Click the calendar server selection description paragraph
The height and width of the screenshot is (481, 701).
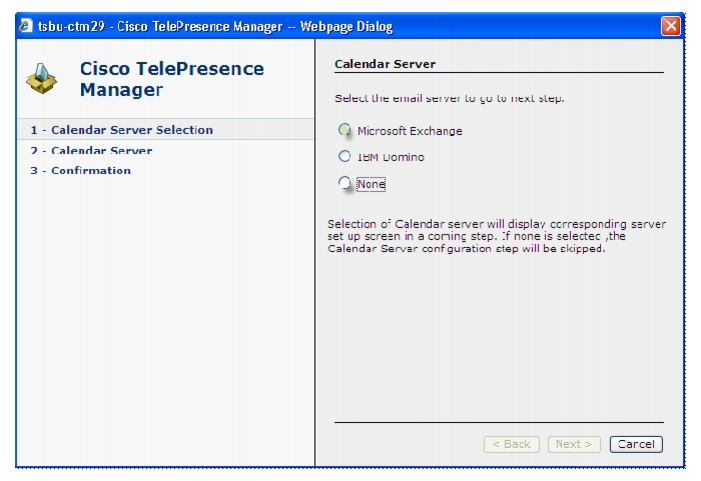point(496,236)
